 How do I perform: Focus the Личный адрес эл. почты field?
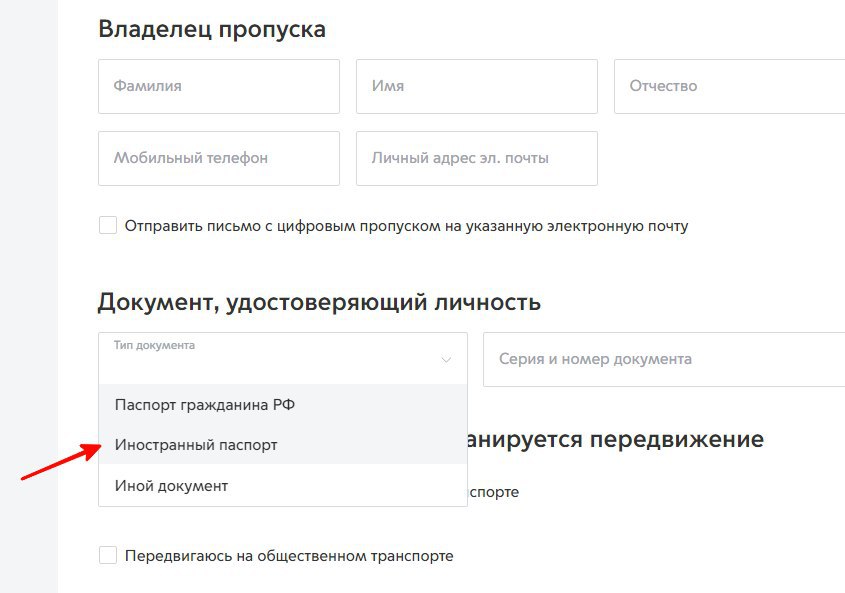(477, 158)
